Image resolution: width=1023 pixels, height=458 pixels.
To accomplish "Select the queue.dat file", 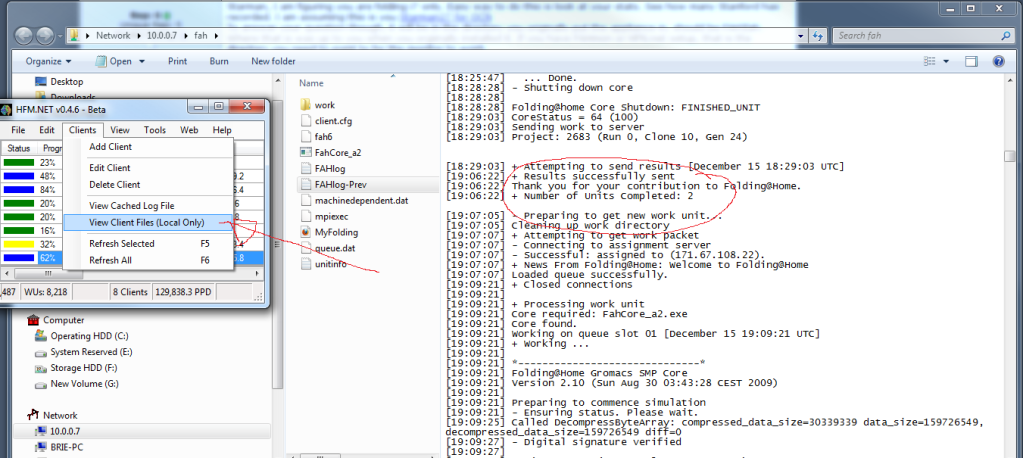I will coord(335,248).
